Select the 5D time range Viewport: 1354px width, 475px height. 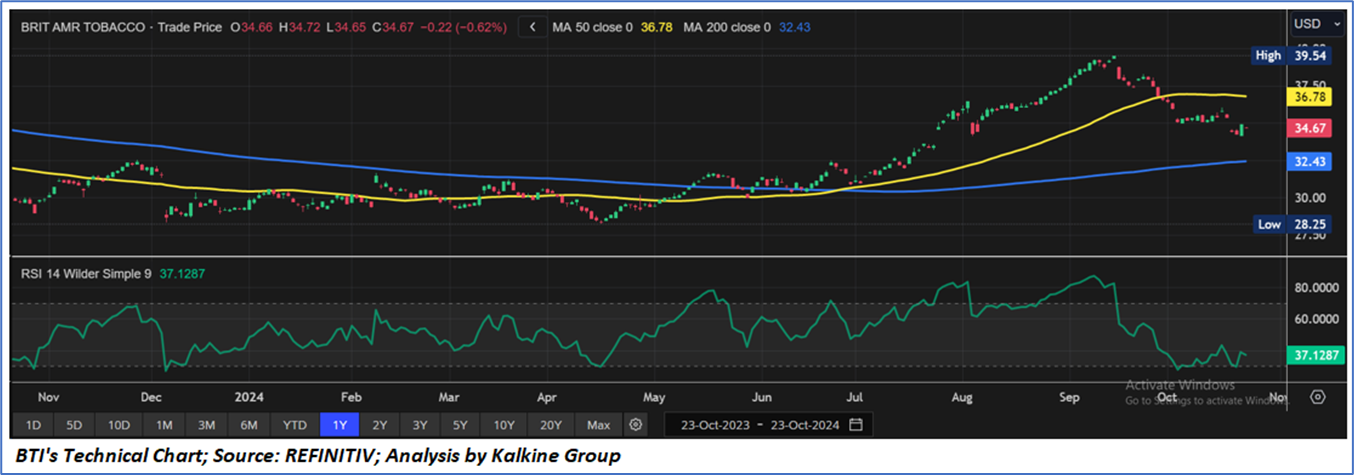pyautogui.click(x=74, y=425)
